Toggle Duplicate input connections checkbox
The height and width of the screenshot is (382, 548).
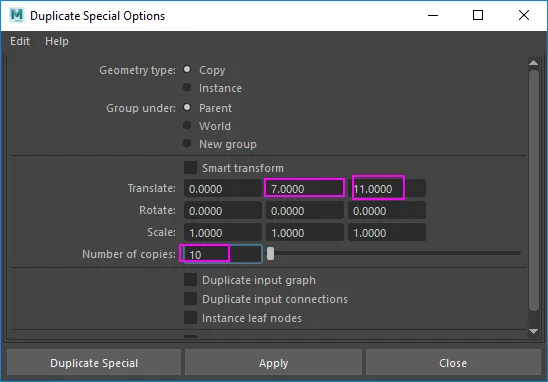coord(190,298)
